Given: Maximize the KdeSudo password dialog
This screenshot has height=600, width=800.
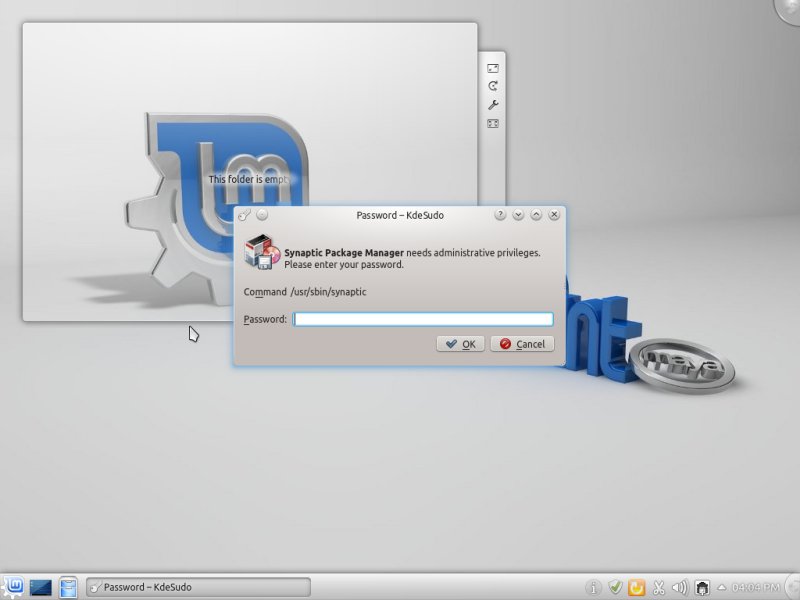Looking at the screenshot, I should click(x=536, y=215).
